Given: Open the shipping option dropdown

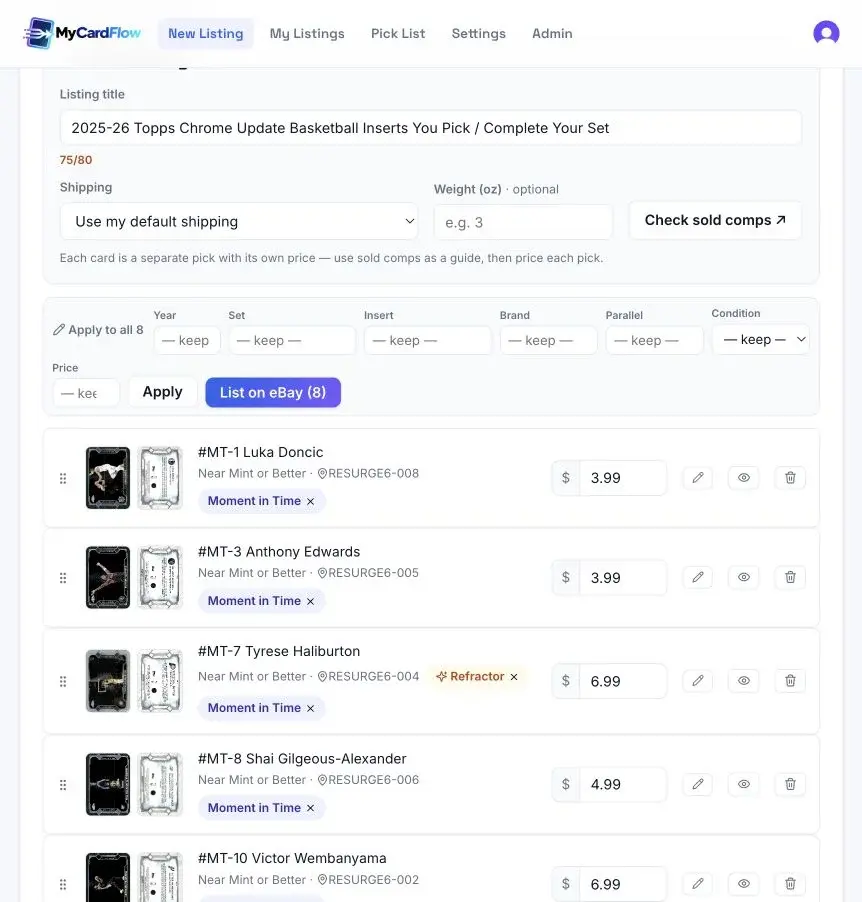Looking at the screenshot, I should (x=239, y=221).
